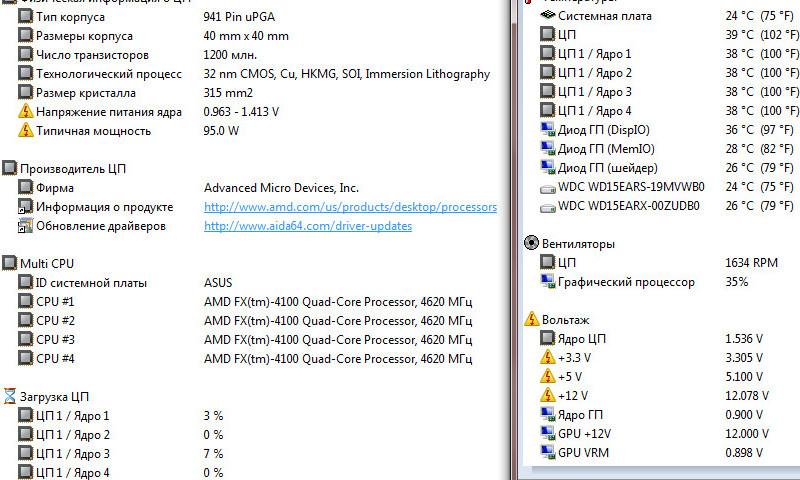Viewport: 800px width, 480px height.
Task: Click the fan icon beside Вентиляторы
Action: [x=532, y=243]
